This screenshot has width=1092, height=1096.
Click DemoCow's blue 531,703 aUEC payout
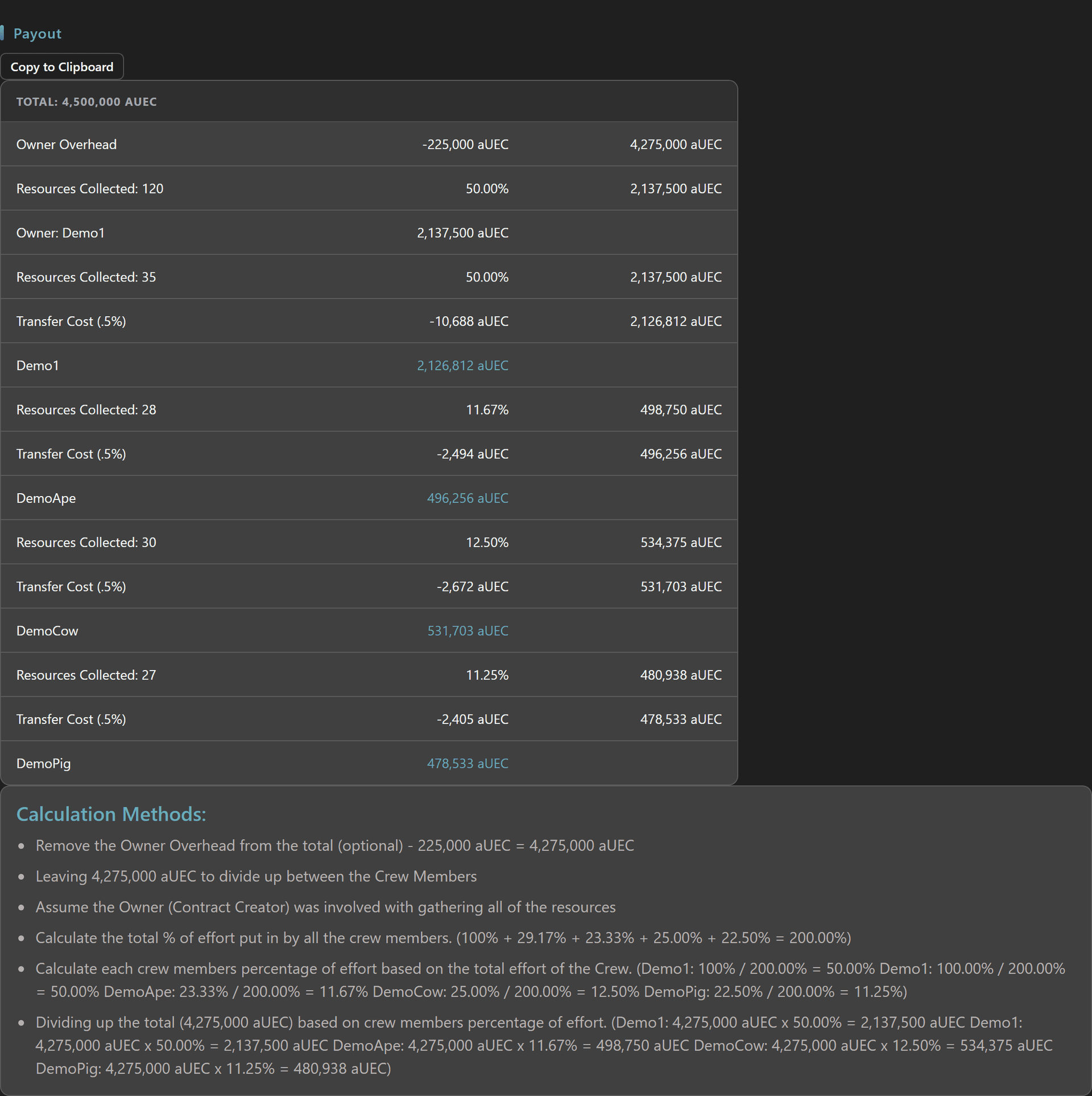(468, 631)
